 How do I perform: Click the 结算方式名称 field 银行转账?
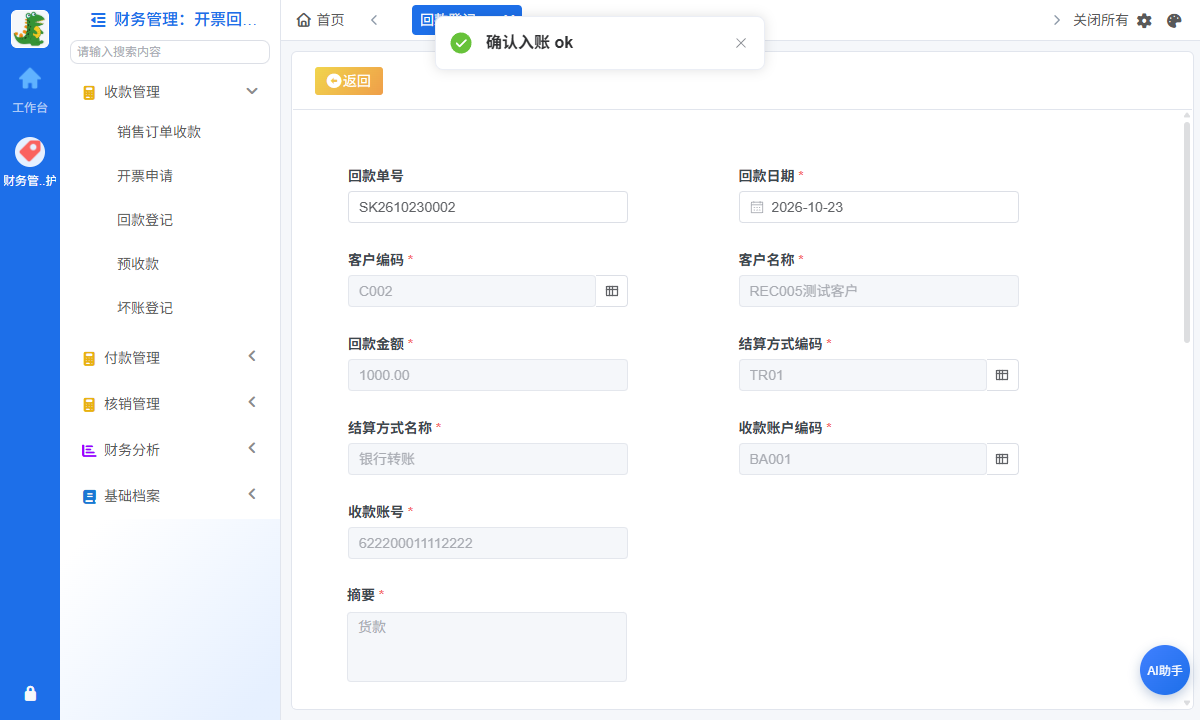[x=488, y=459]
